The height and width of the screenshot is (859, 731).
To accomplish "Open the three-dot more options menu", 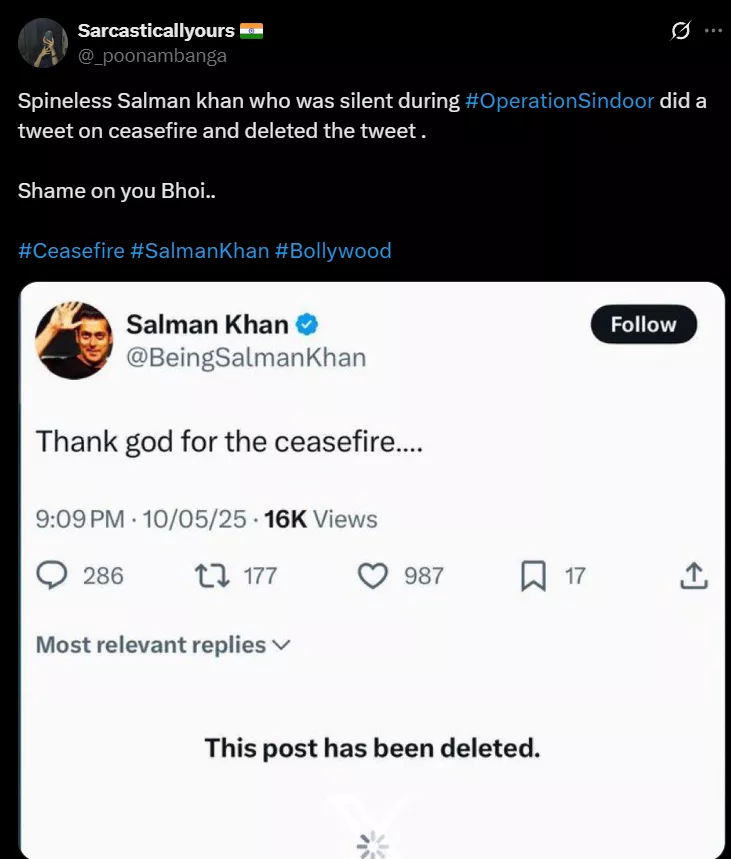I will click(x=713, y=31).
